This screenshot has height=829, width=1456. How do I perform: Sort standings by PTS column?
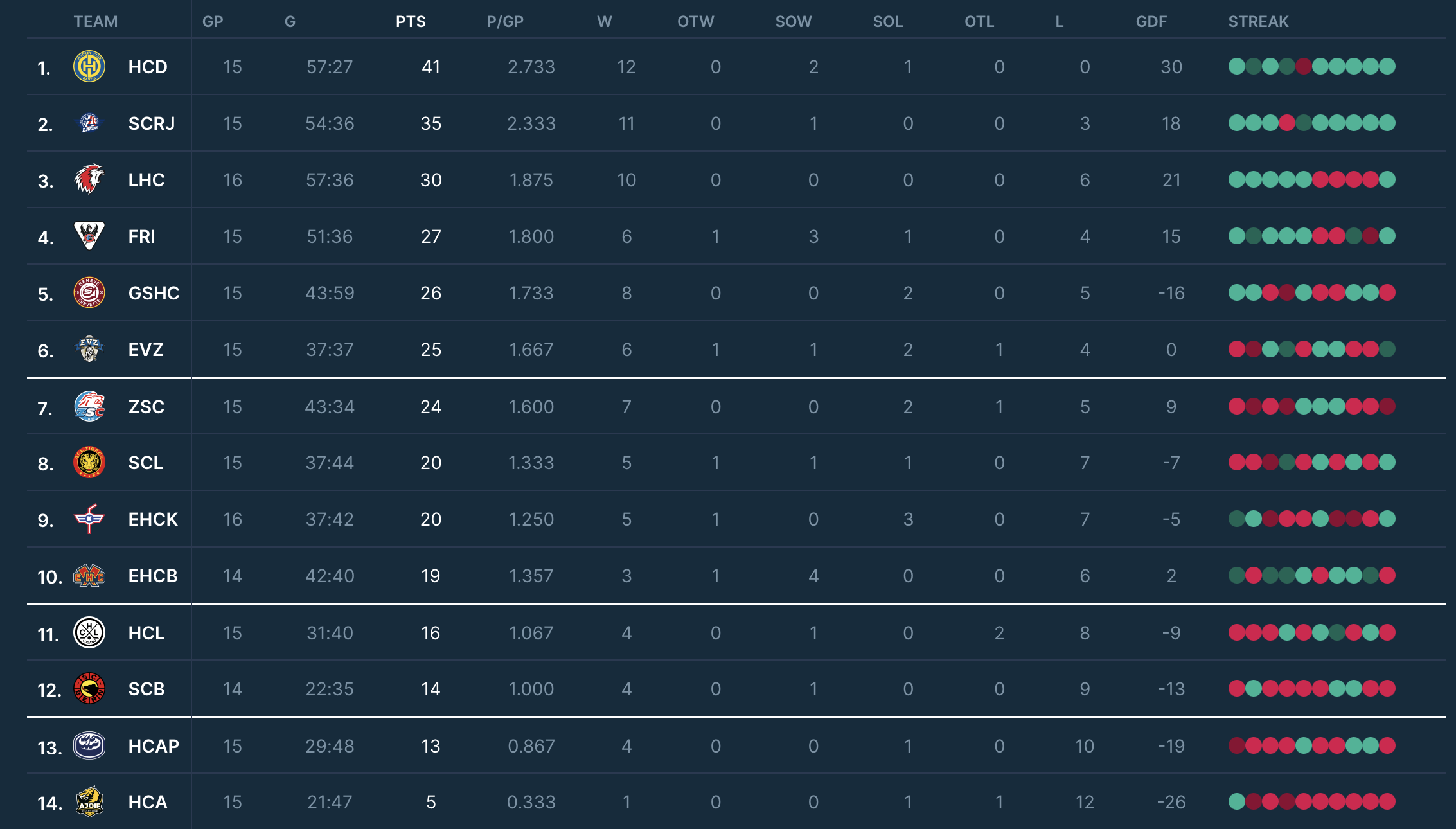coord(411,22)
